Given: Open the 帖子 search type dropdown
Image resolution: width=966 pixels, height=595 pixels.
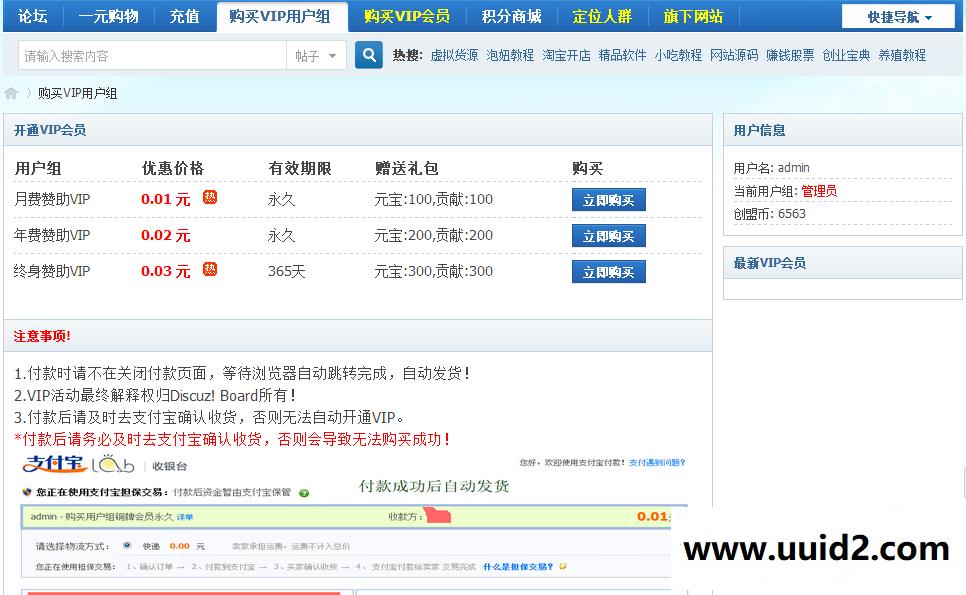Looking at the screenshot, I should (317, 54).
